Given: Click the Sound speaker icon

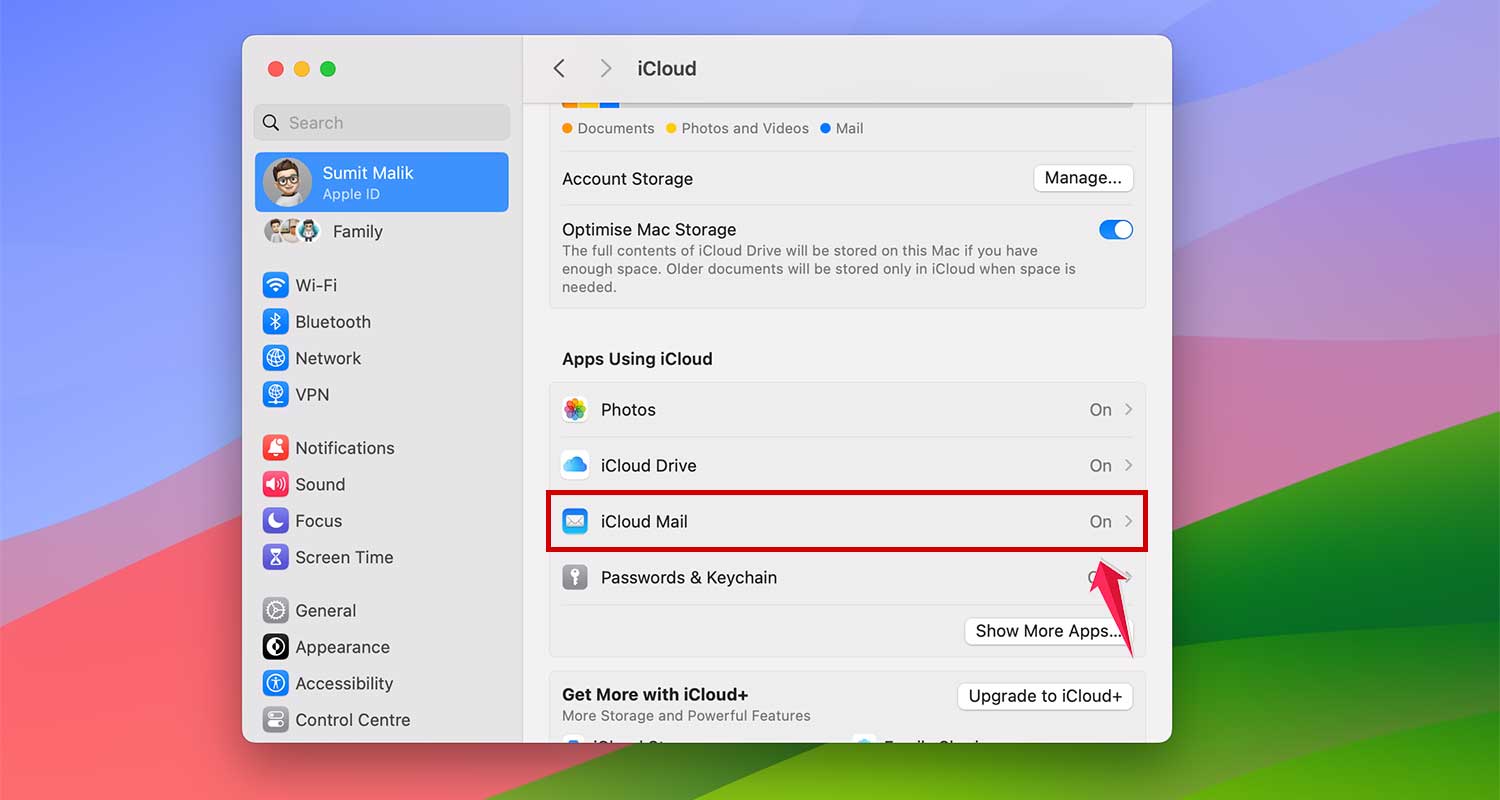Looking at the screenshot, I should 275,484.
